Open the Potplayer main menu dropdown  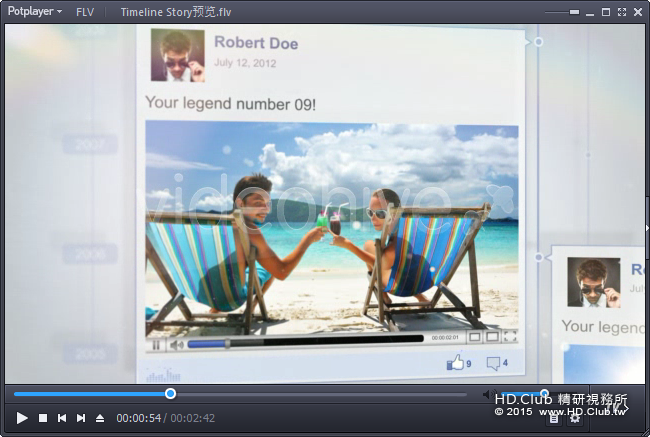click(35, 12)
